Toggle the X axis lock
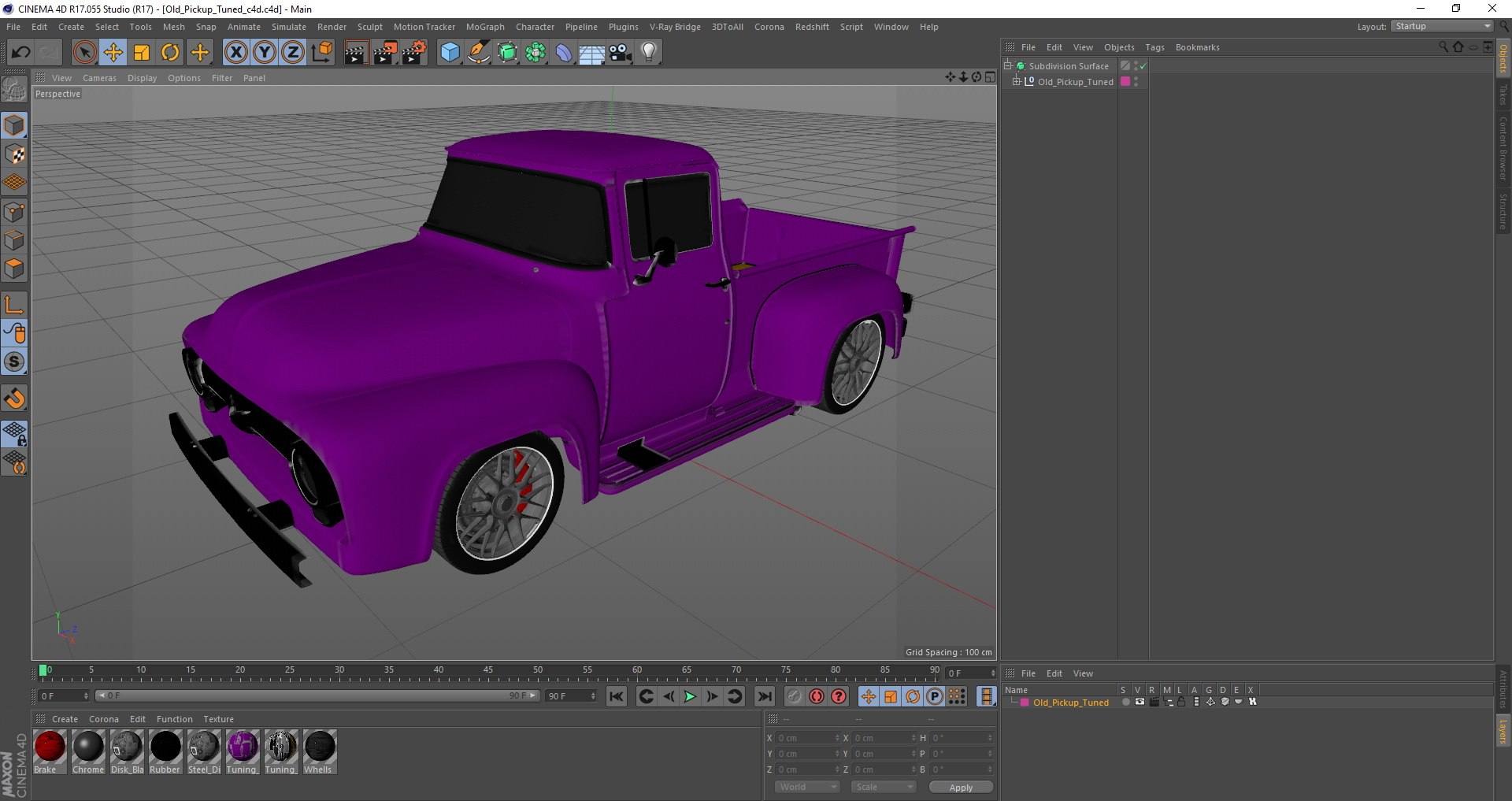Screen dimensions: 1512x801 tap(235, 53)
